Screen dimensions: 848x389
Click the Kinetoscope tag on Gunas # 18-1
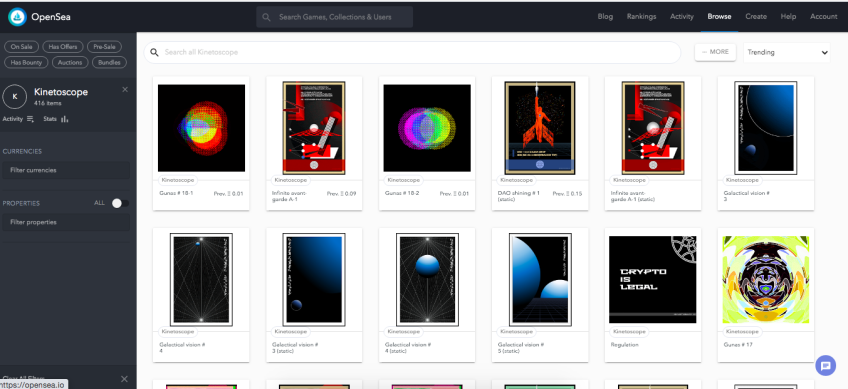(x=177, y=180)
